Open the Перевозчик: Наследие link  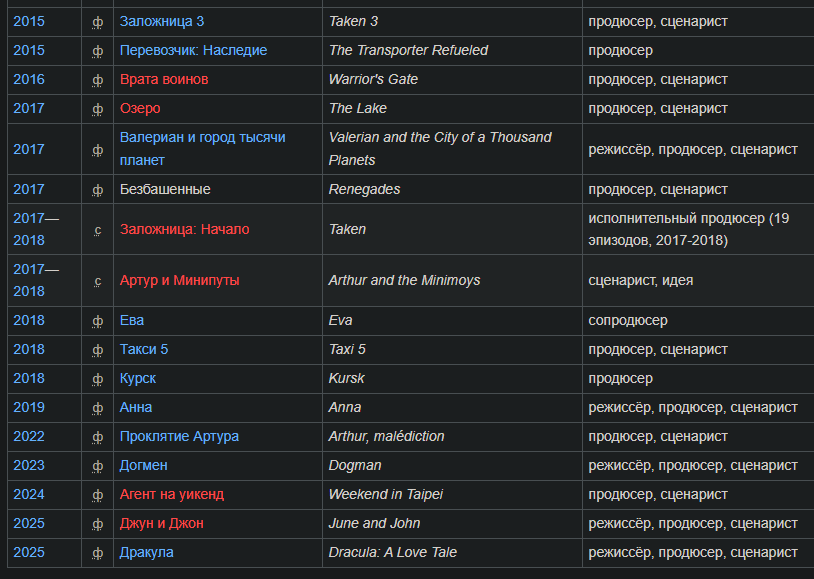point(193,50)
